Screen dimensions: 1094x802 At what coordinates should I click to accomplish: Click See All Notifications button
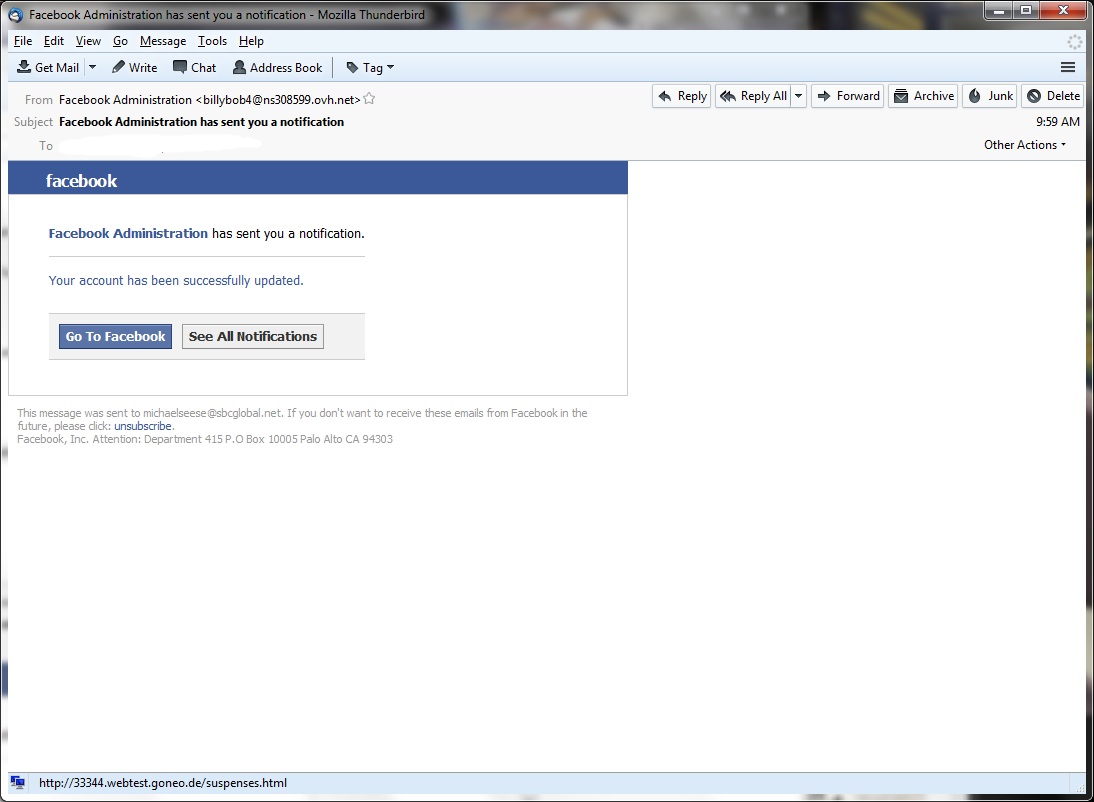[253, 336]
